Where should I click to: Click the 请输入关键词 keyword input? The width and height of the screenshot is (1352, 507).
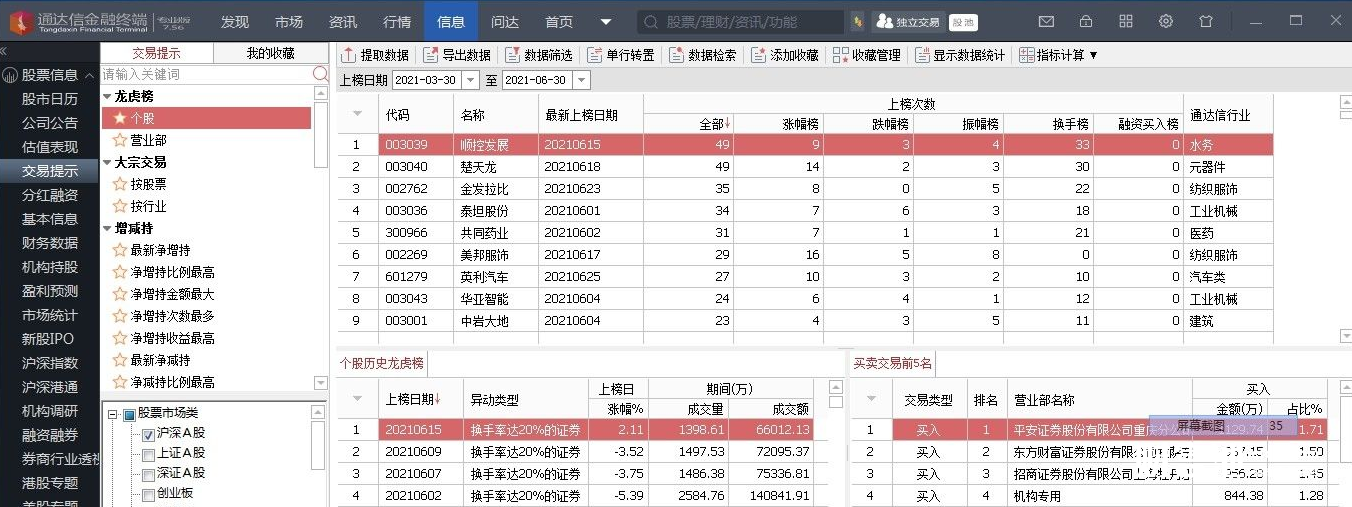[207, 74]
